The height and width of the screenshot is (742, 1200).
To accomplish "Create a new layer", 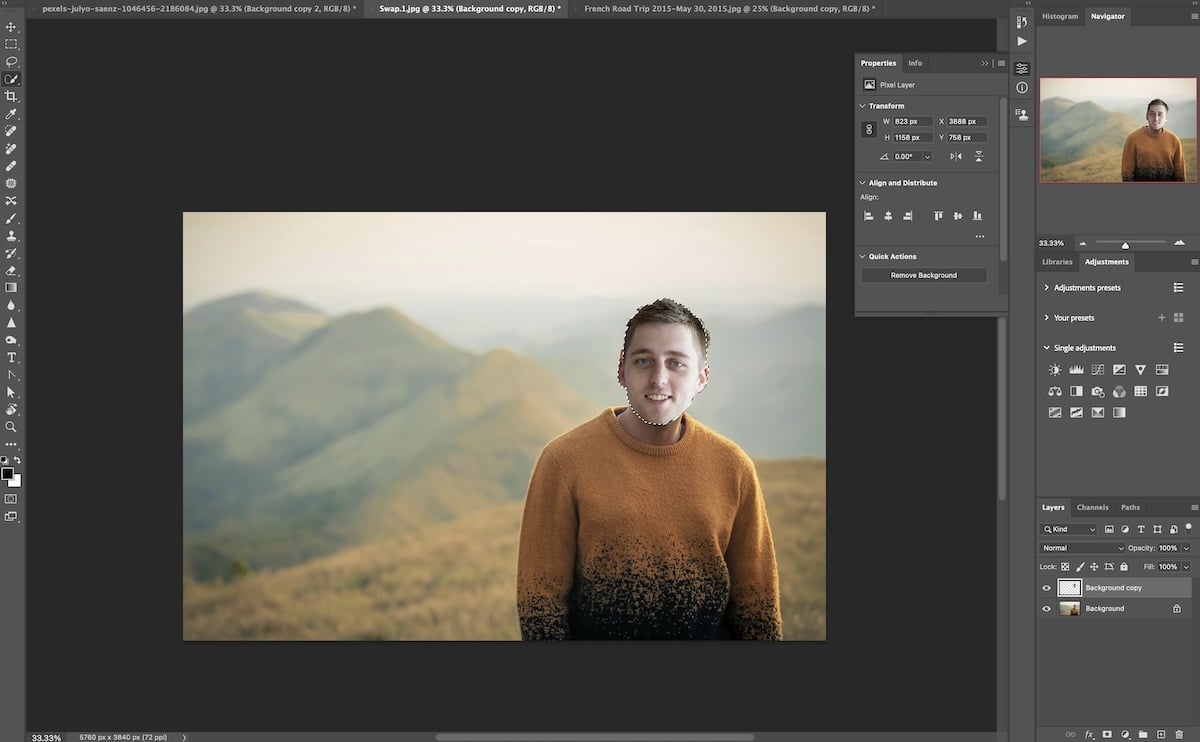I will tap(1161, 734).
